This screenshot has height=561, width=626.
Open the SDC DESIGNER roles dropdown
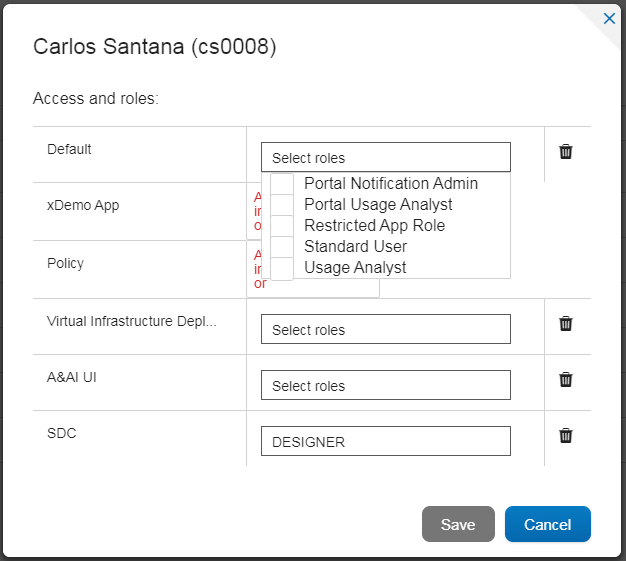386,441
